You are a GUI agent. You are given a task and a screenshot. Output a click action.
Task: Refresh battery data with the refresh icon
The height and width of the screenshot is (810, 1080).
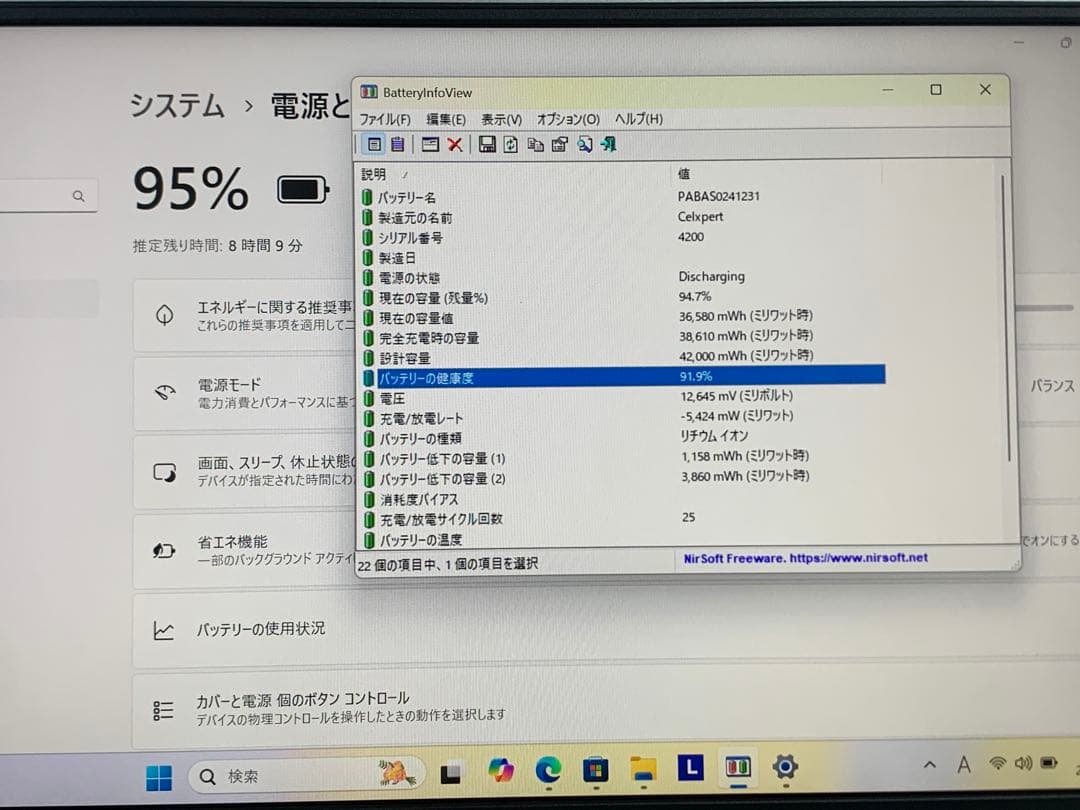510,144
